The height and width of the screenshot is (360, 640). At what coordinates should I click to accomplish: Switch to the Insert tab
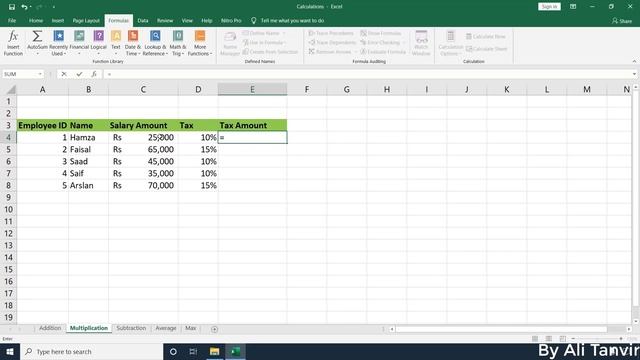point(58,20)
